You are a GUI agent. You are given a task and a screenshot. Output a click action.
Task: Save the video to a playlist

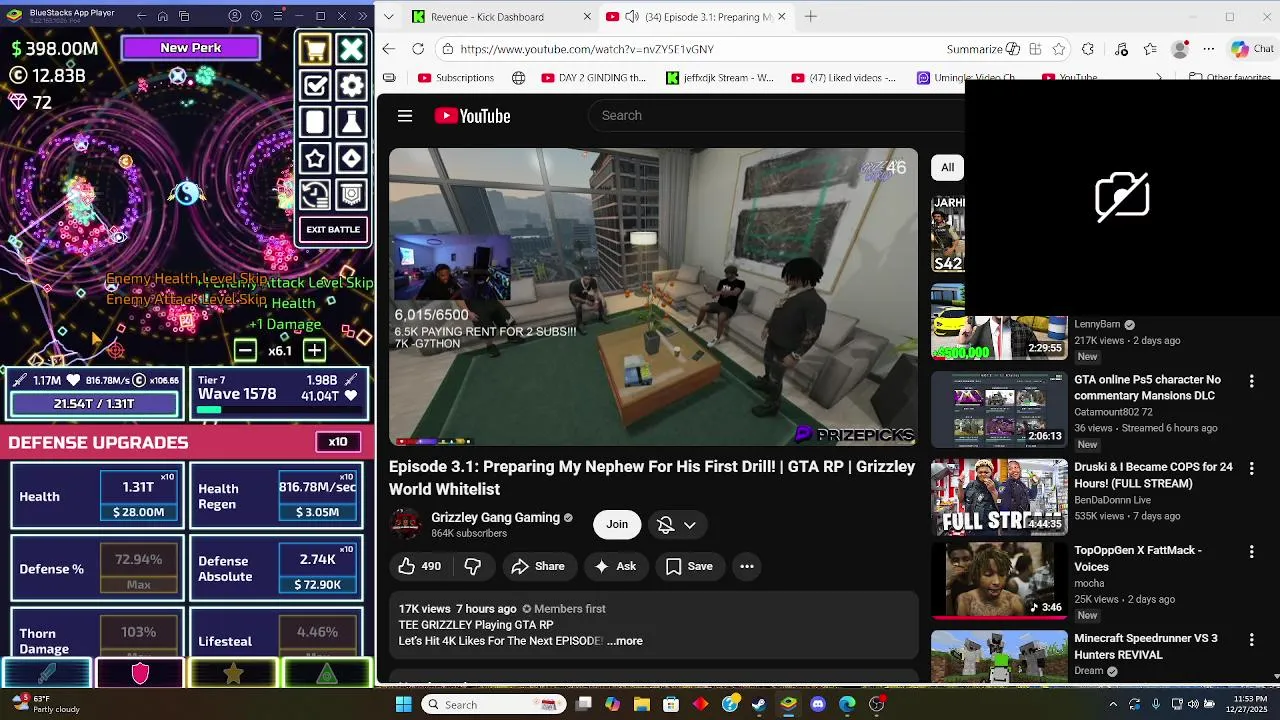coord(689,566)
